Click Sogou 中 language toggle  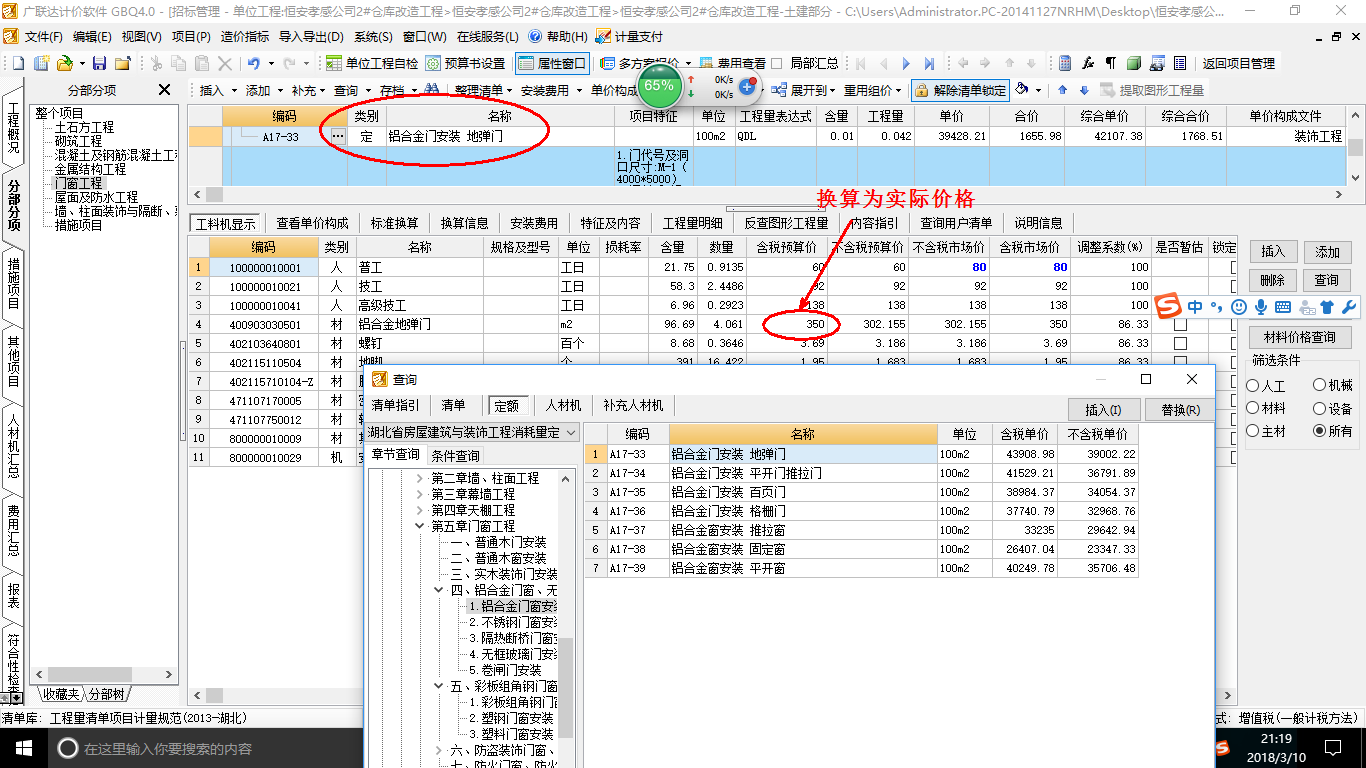1195,307
